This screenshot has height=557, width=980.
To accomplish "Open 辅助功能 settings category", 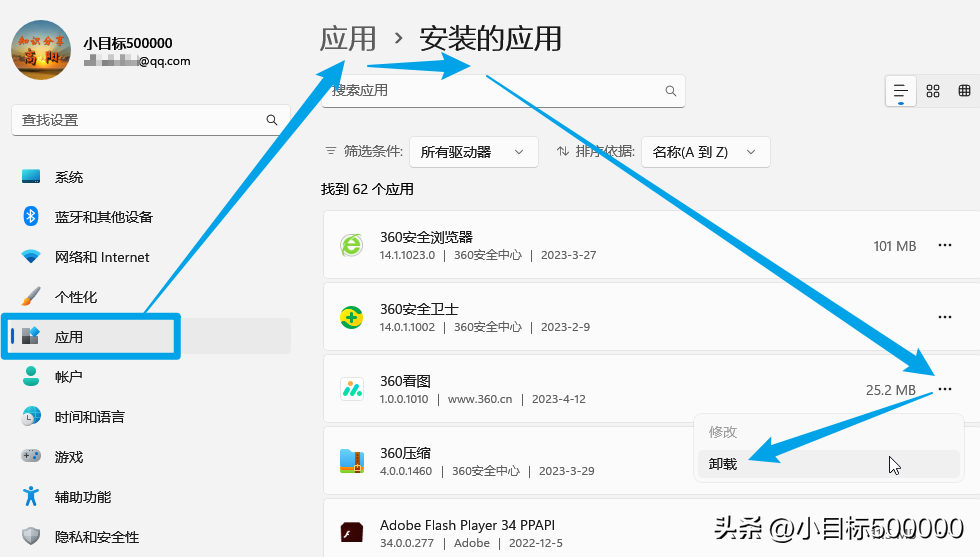I will pyautogui.click(x=82, y=497).
